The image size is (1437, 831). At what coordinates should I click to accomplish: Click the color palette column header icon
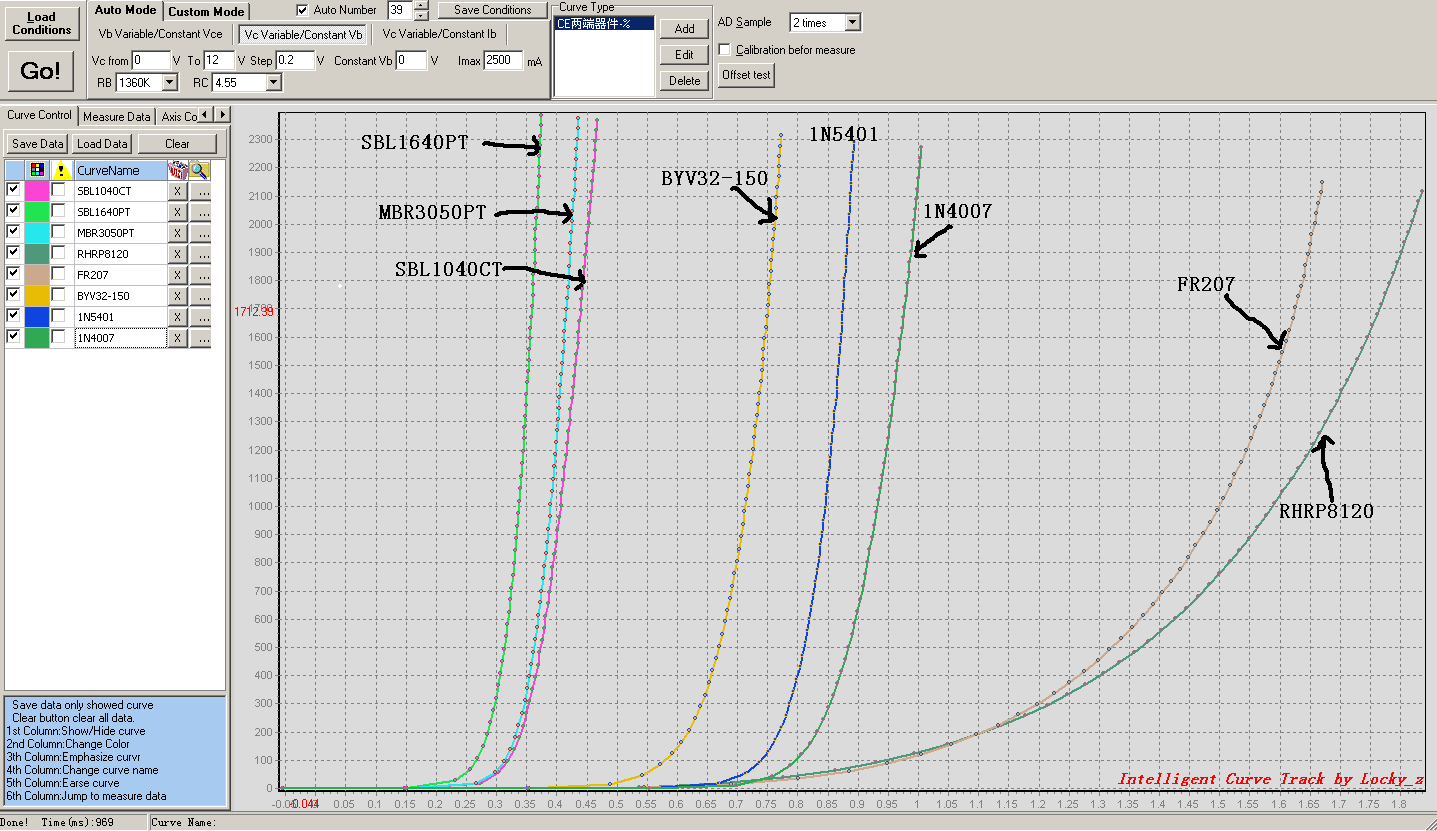(x=38, y=170)
